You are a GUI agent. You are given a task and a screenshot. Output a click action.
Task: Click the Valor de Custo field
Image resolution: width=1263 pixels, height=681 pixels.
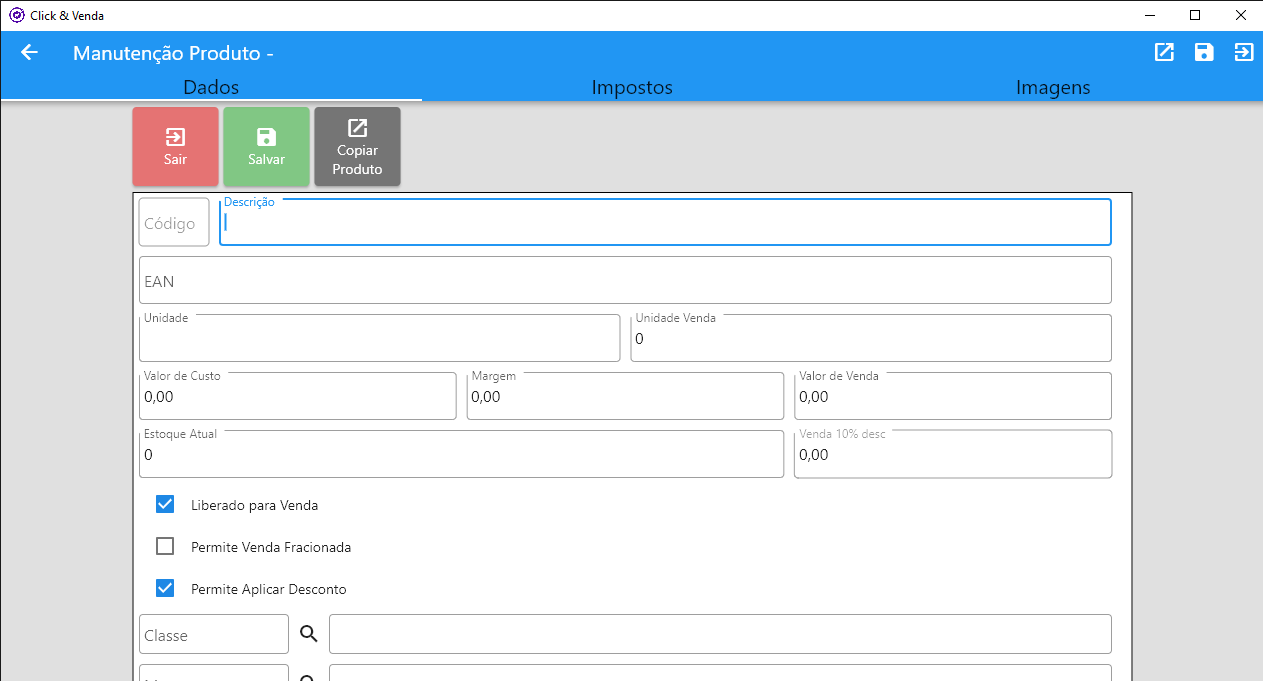tap(297, 397)
